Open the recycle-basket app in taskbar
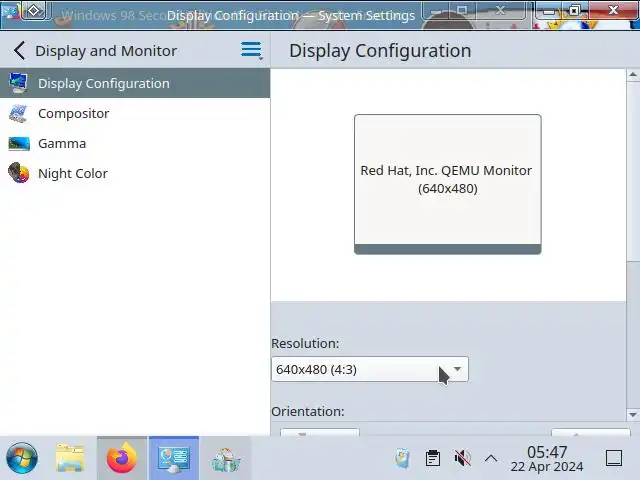The height and width of the screenshot is (480, 640). (225, 459)
